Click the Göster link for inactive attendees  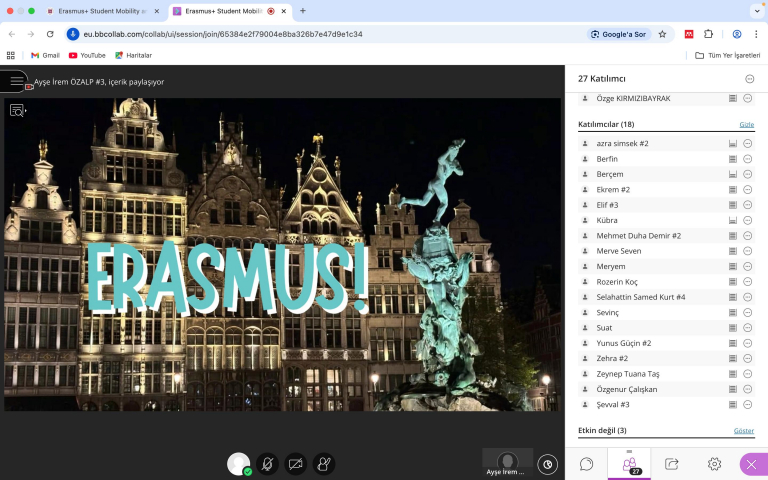coord(744,431)
